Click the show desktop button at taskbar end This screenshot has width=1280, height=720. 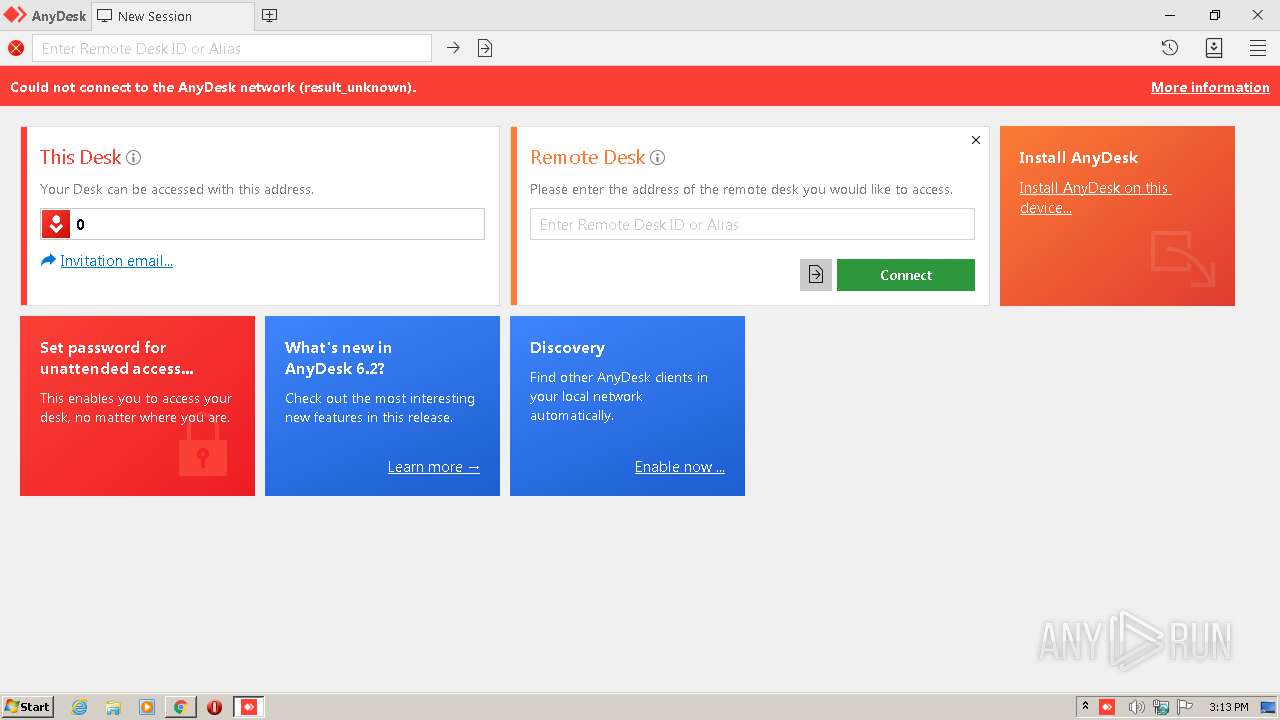[x=1268, y=707]
